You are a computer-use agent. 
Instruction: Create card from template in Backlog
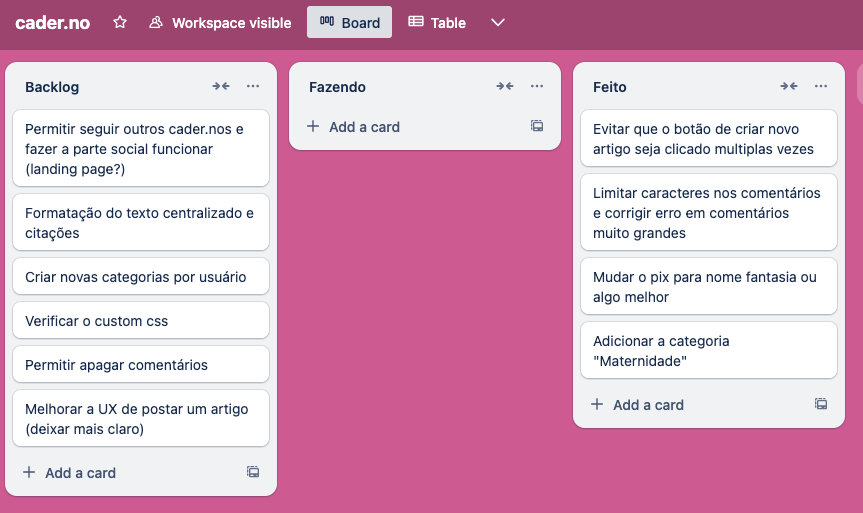[x=253, y=472]
